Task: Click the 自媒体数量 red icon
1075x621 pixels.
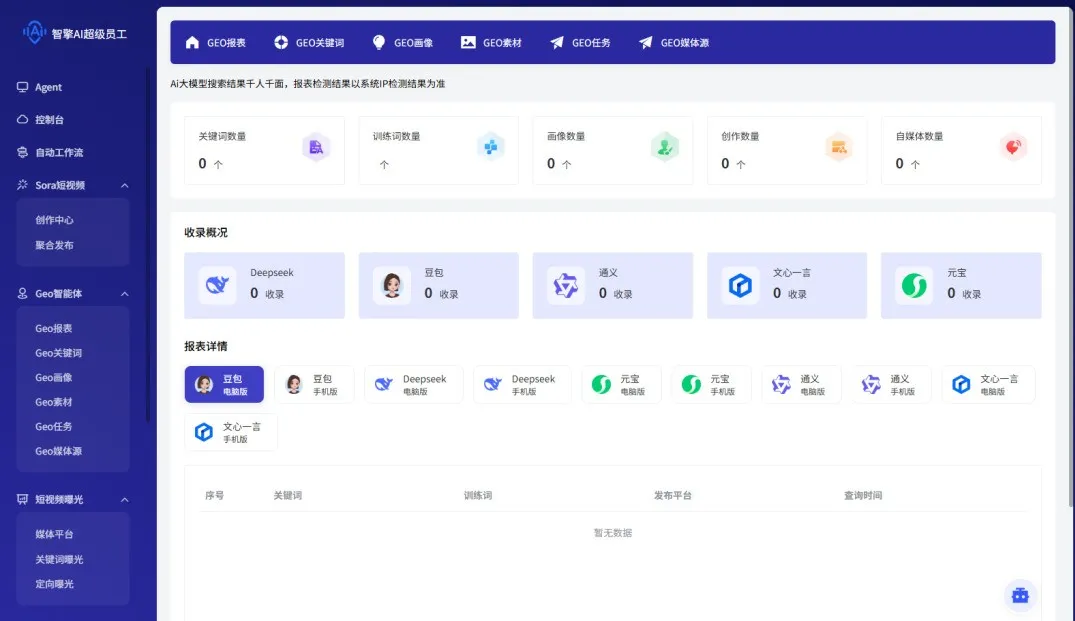Action: pos(1013,148)
